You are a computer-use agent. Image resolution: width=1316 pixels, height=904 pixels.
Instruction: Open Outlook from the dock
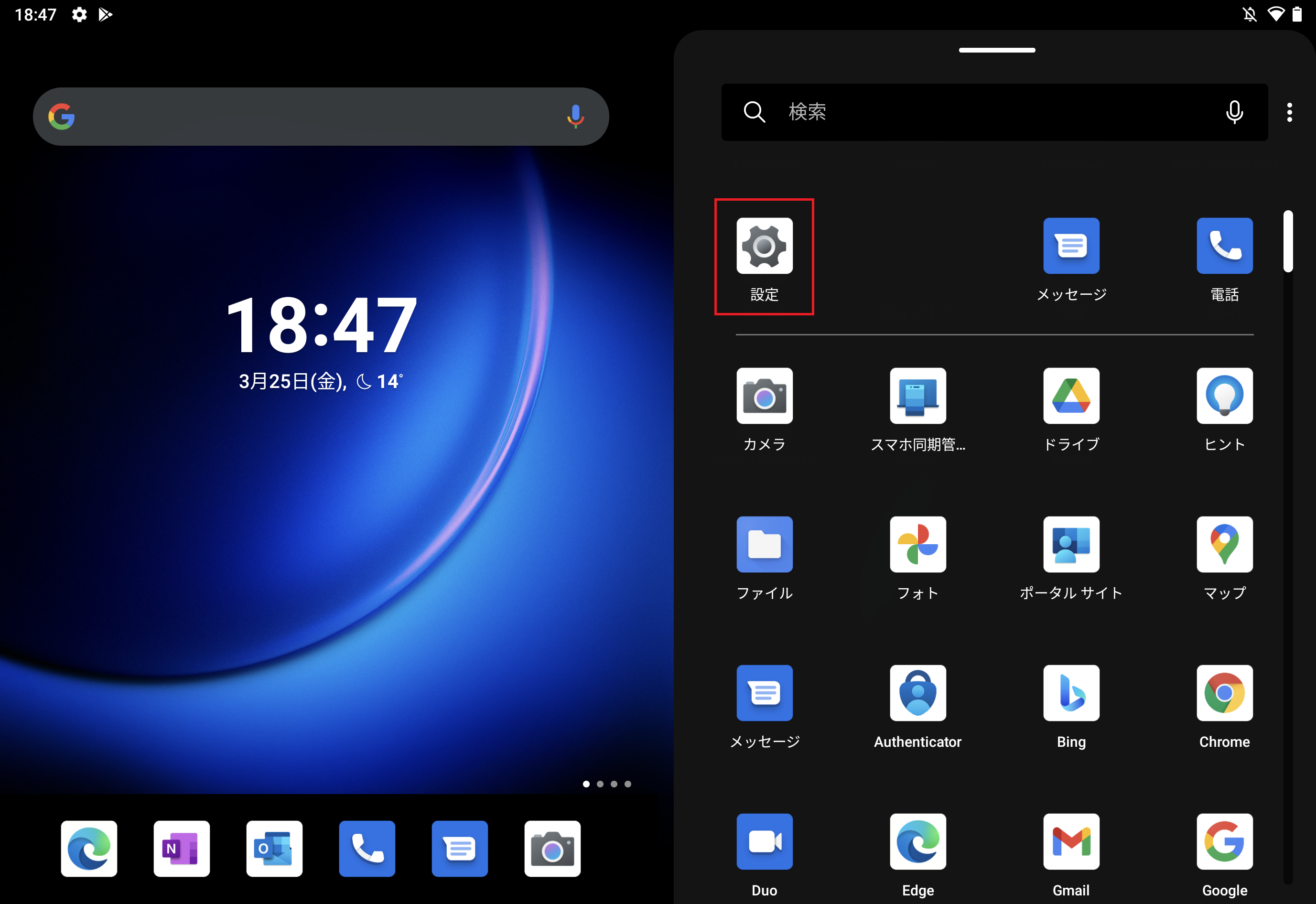pos(274,849)
